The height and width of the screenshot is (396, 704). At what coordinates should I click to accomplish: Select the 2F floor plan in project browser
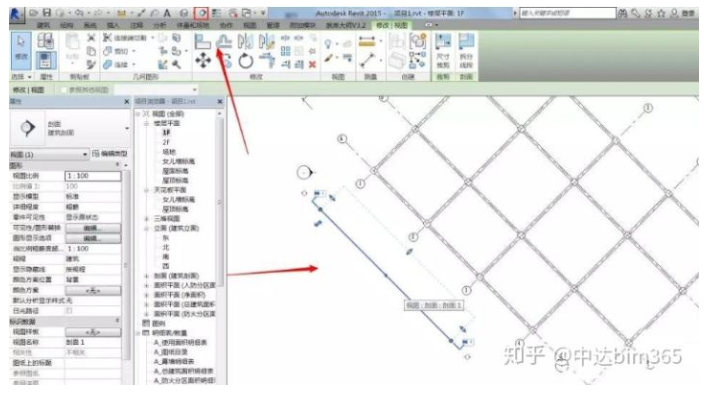tap(166, 142)
